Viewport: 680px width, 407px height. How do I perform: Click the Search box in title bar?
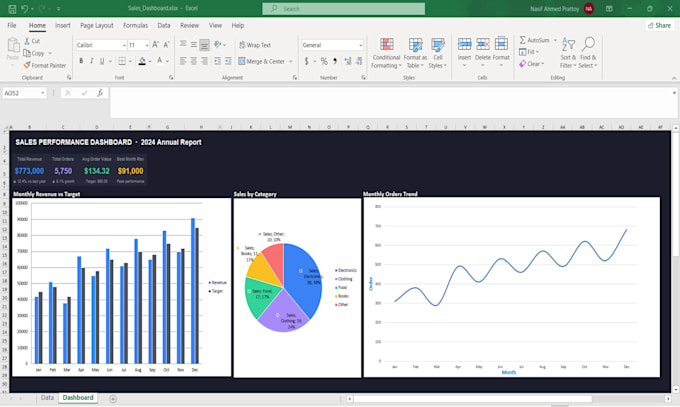click(x=343, y=9)
